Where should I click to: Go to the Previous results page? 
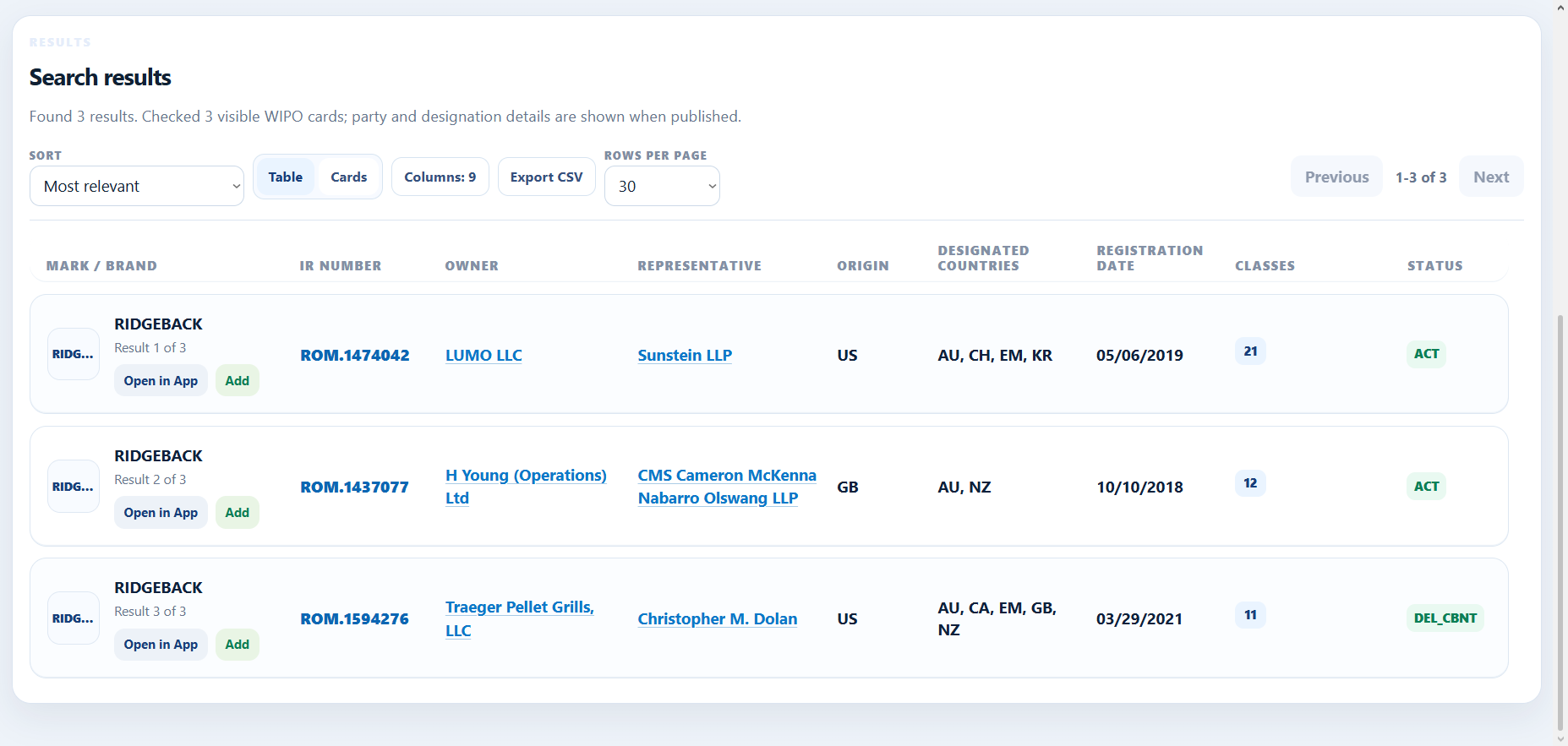coord(1336,177)
